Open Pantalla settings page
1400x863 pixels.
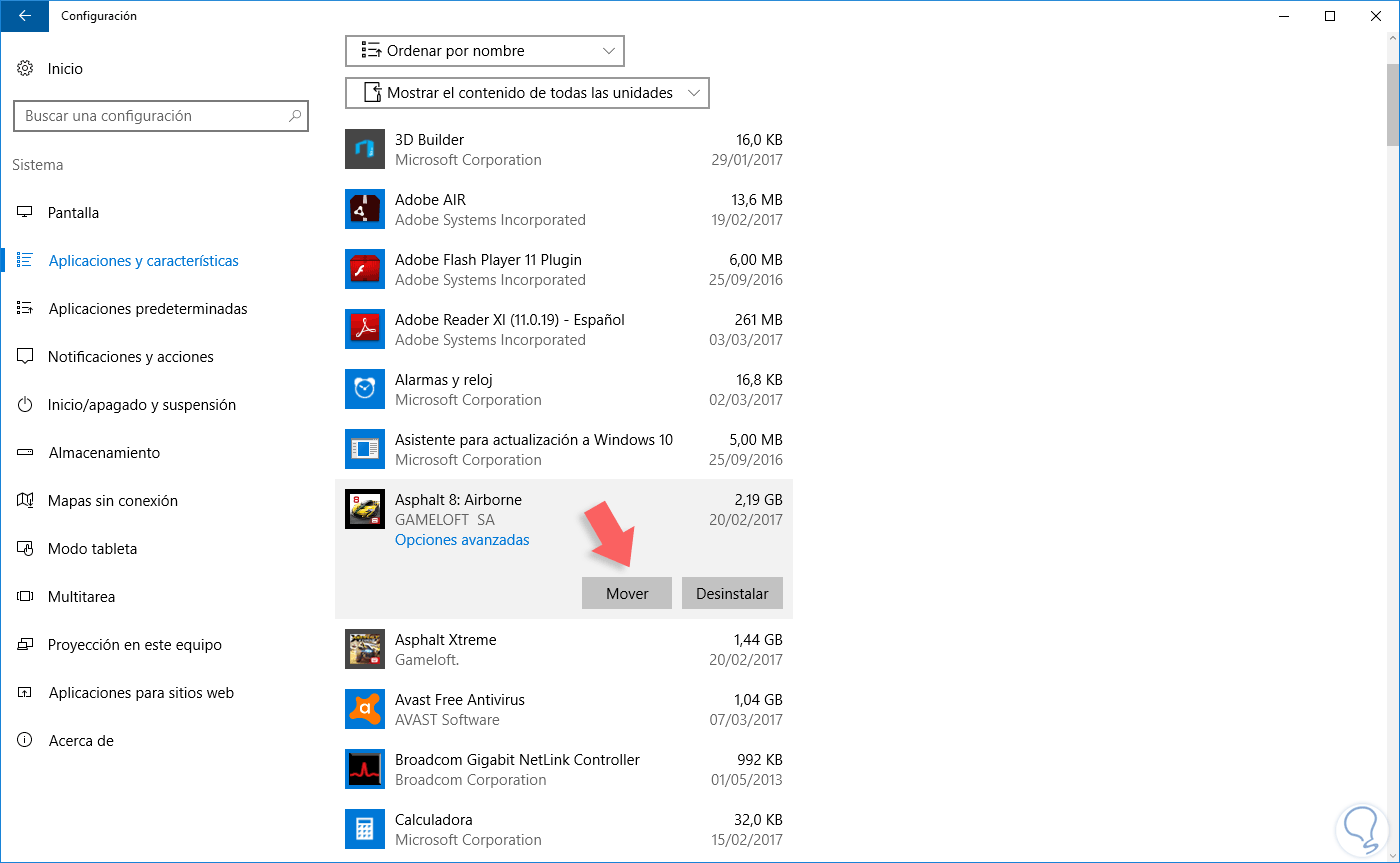(73, 213)
